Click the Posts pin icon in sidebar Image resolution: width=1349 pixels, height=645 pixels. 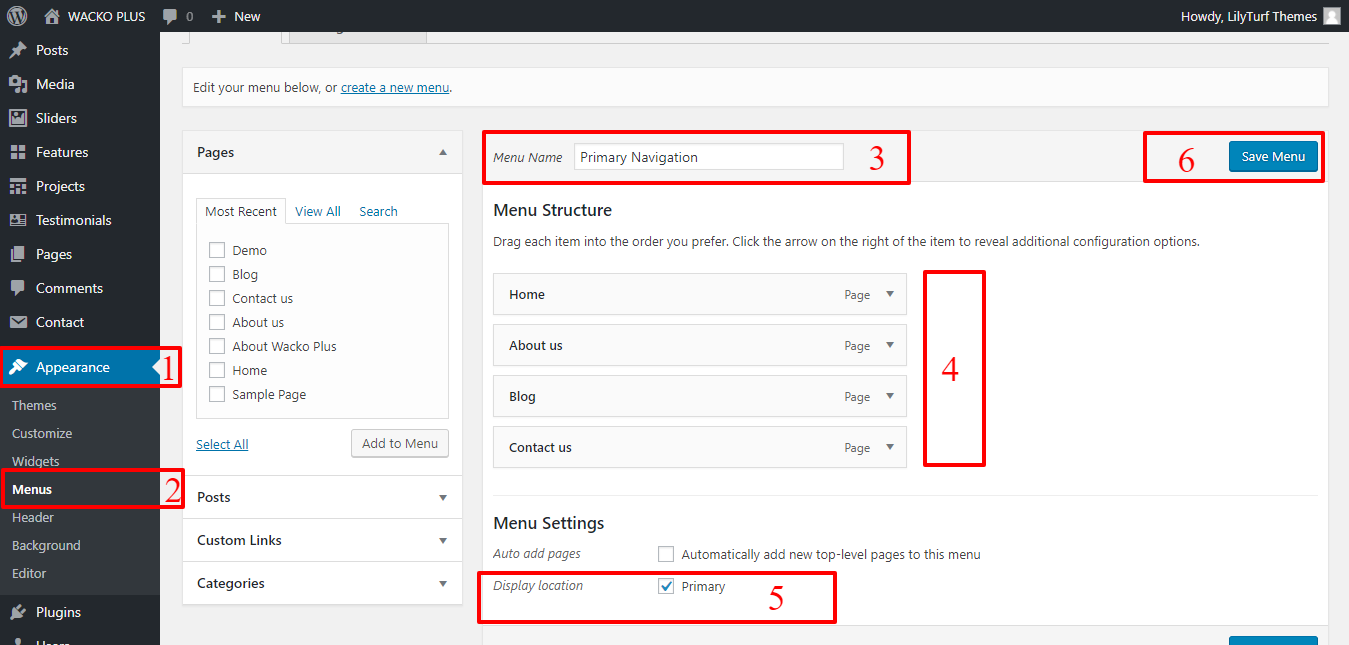pyautogui.click(x=18, y=50)
